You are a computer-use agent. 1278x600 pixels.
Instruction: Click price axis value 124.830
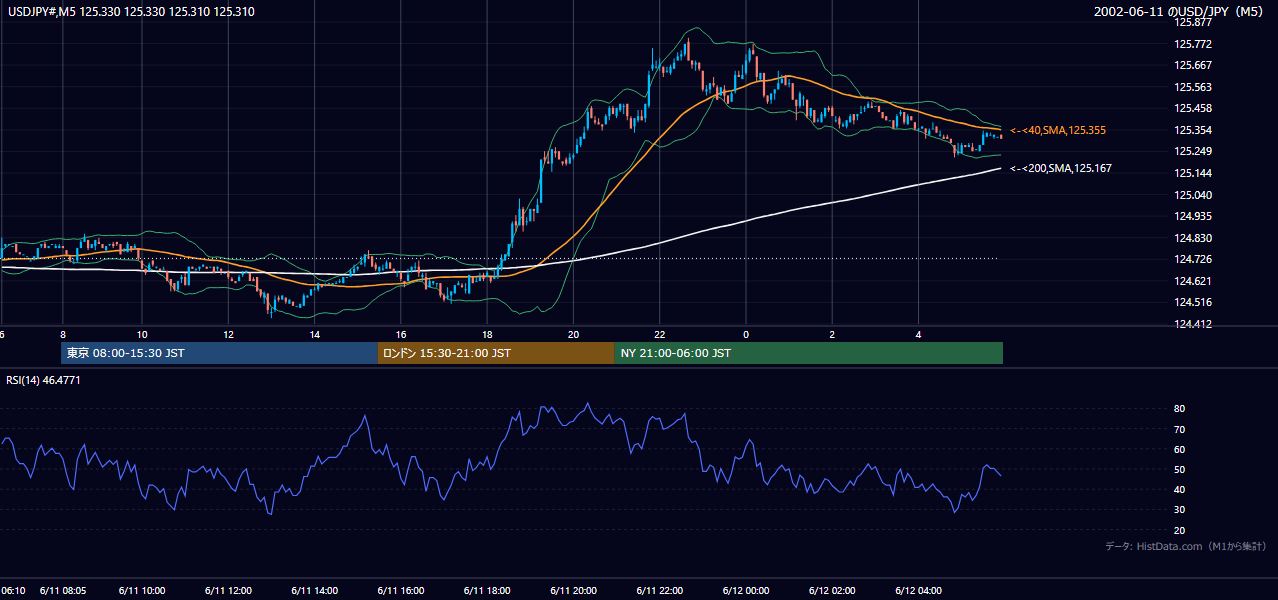[x=1194, y=238]
